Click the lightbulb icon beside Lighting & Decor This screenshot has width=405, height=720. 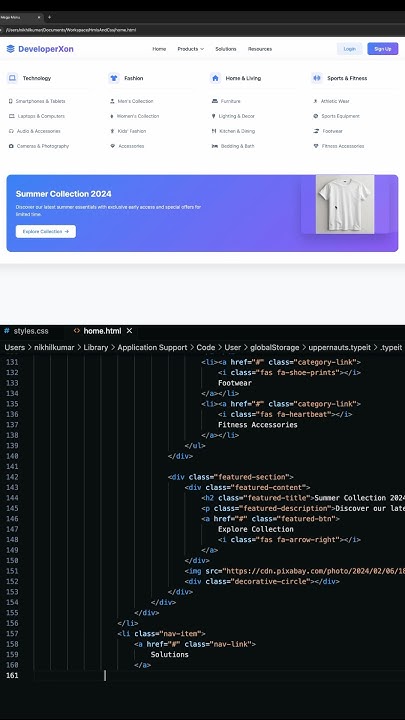214,116
